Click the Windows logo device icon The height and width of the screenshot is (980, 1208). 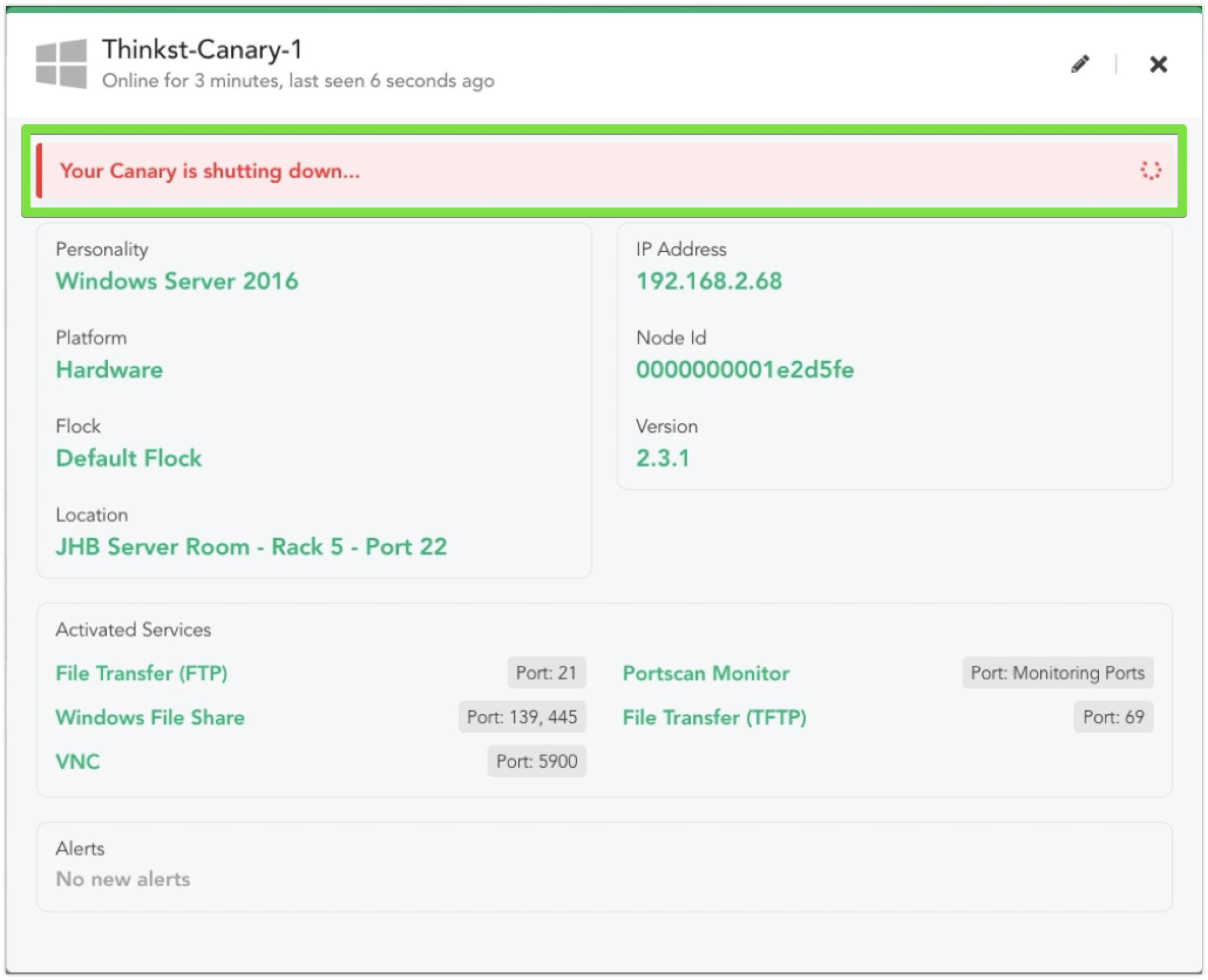[x=62, y=64]
